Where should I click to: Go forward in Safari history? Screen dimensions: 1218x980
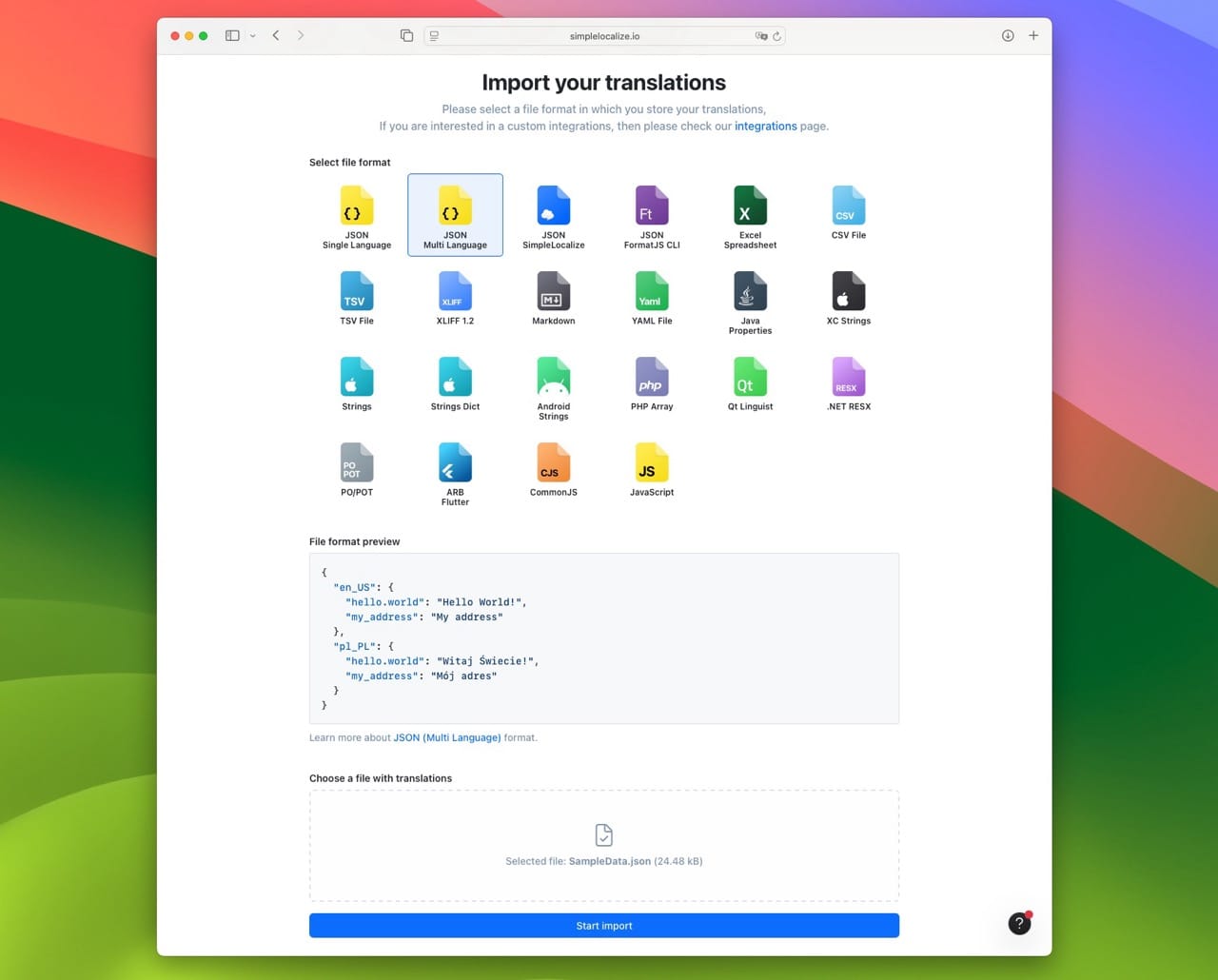(x=301, y=35)
